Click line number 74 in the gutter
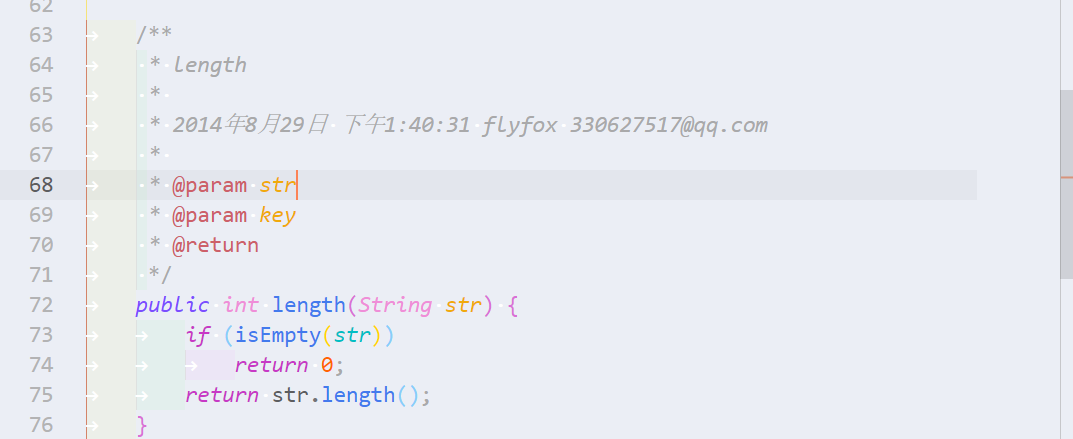Screen dimensions: 1073x439 tap(41, 365)
